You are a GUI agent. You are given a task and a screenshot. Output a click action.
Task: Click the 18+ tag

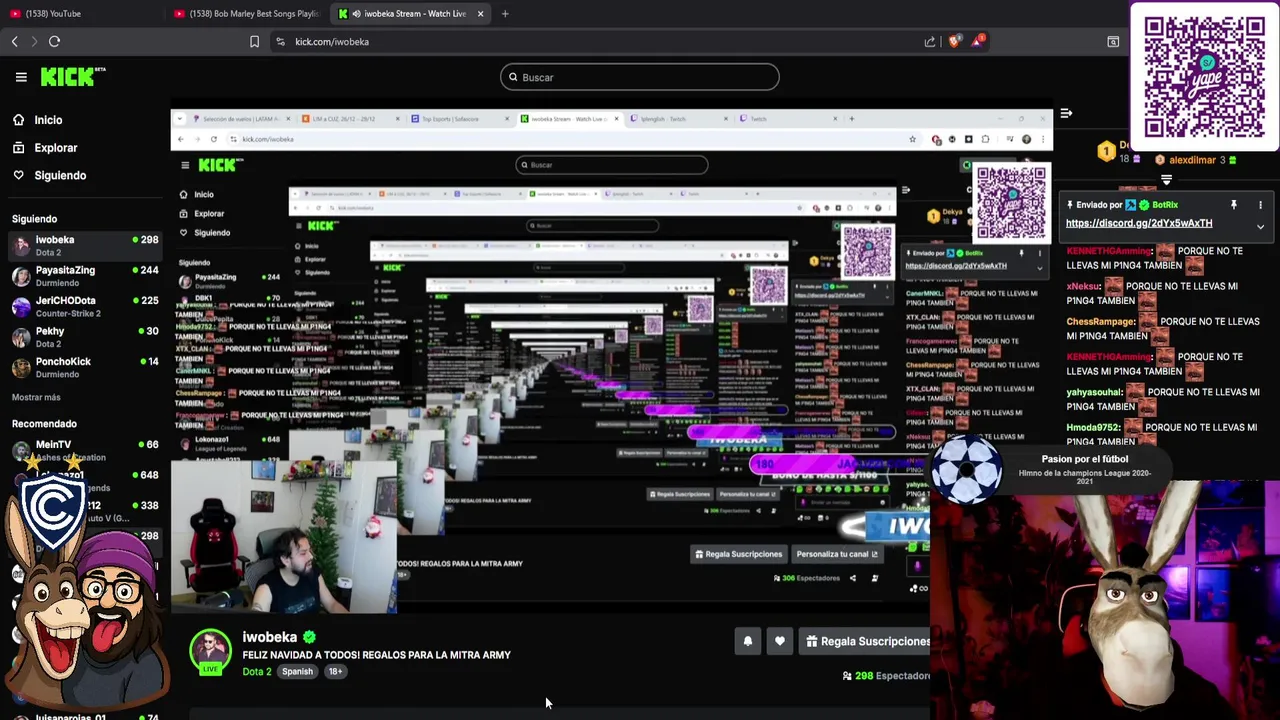click(335, 671)
